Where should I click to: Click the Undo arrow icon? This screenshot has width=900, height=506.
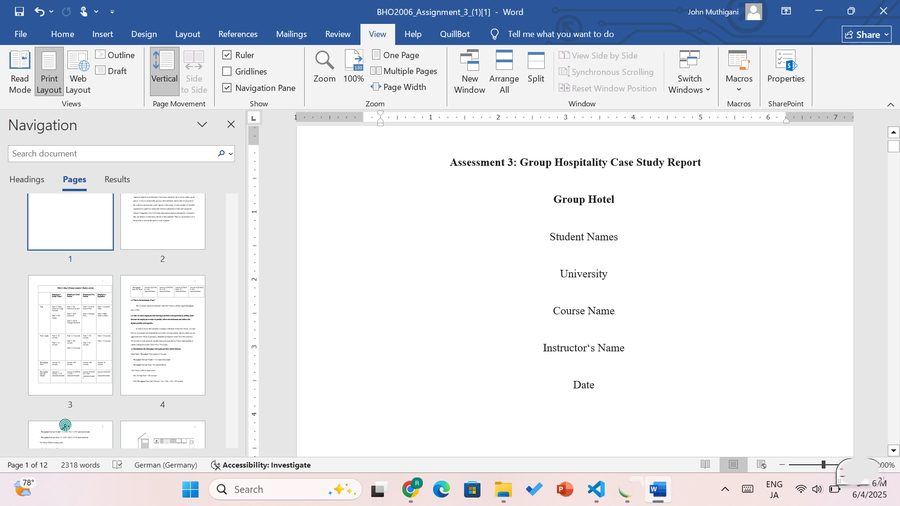[40, 11]
